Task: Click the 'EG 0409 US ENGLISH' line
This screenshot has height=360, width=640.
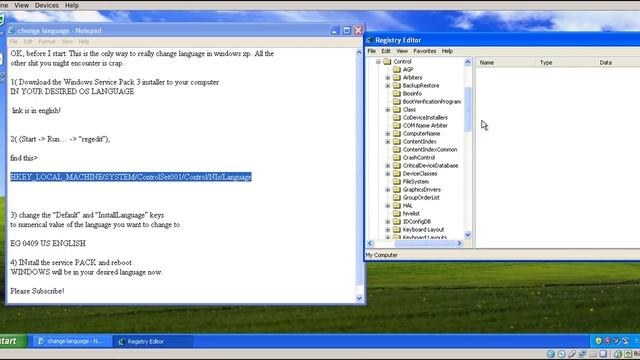Action: point(48,243)
